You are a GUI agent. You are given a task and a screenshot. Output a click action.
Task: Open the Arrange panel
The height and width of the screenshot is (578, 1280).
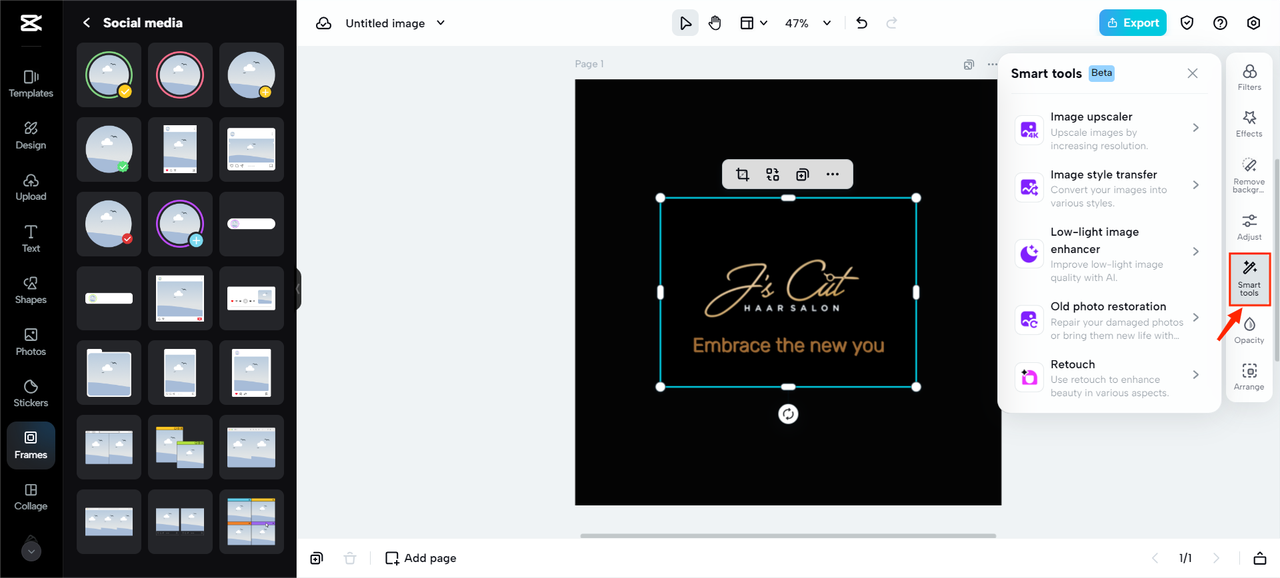(x=1249, y=377)
